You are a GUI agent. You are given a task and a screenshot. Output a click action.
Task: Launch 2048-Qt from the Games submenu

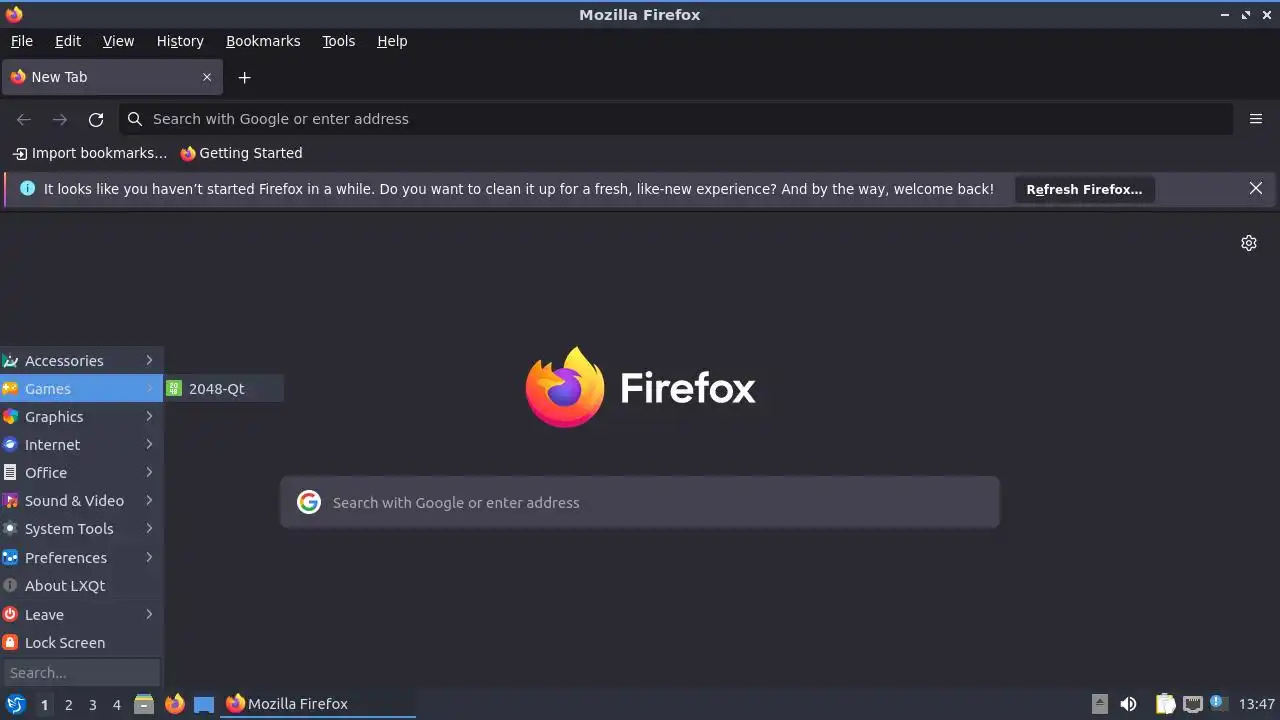click(x=225, y=389)
